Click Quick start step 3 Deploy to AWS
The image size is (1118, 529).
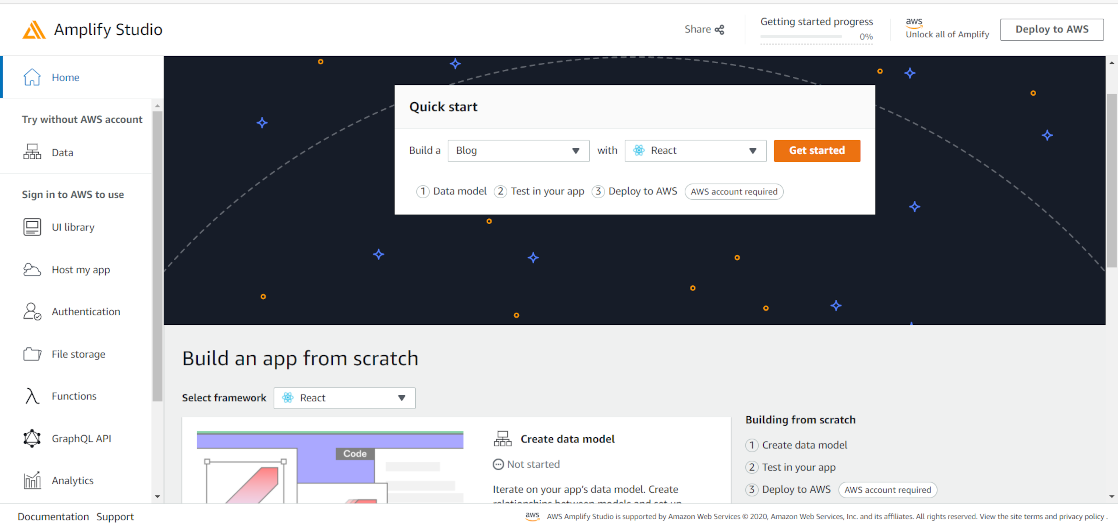click(635, 191)
